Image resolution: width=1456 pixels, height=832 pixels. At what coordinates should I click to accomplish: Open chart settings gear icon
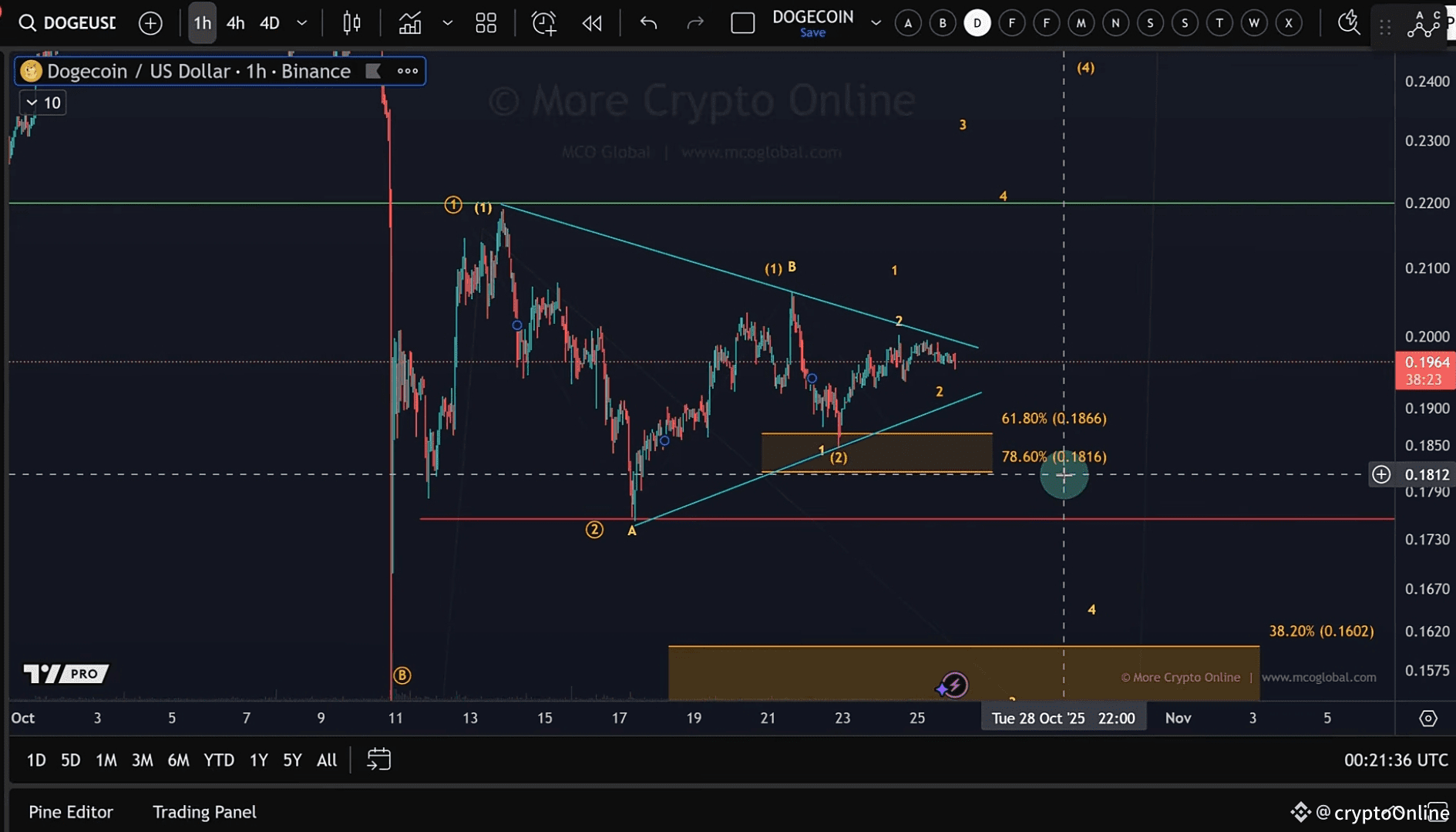click(1428, 718)
